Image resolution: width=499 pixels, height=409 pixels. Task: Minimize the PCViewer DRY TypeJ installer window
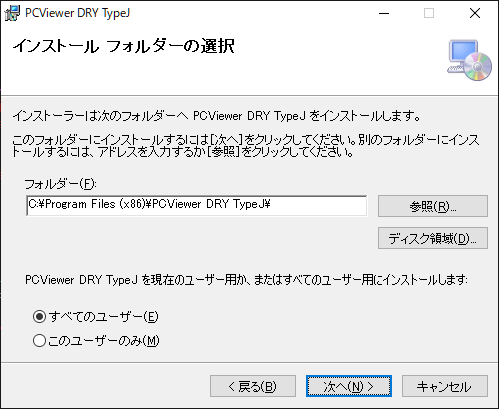(x=384, y=13)
